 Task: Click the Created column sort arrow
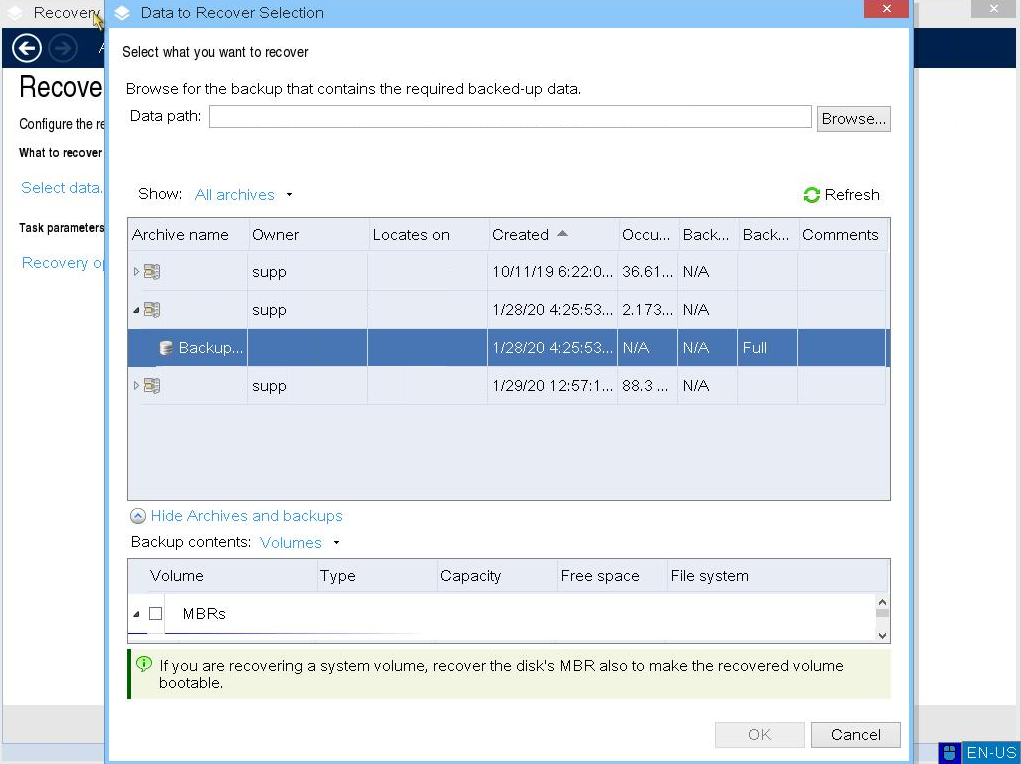(x=563, y=233)
